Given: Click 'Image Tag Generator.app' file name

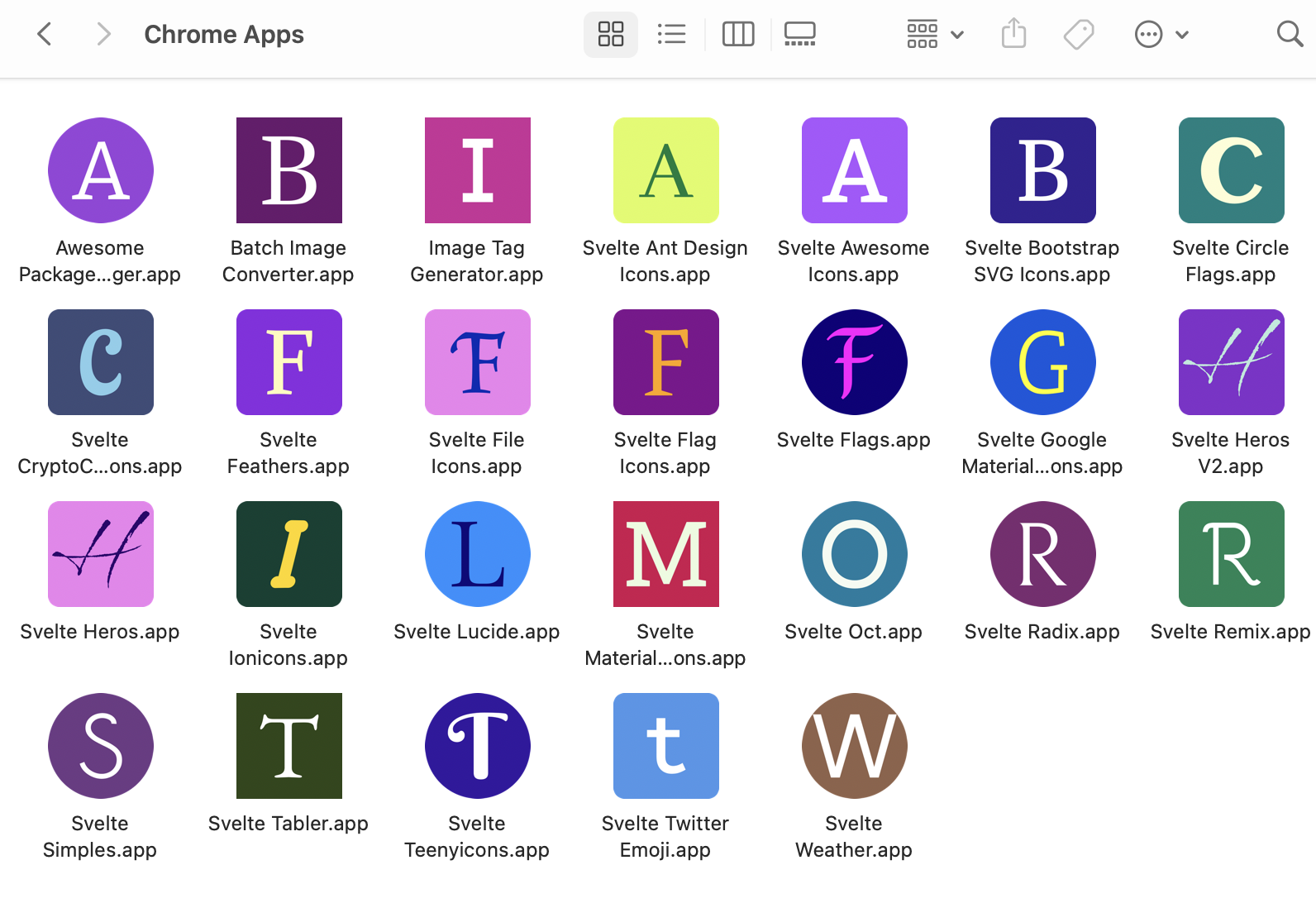Looking at the screenshot, I should click(x=477, y=261).
